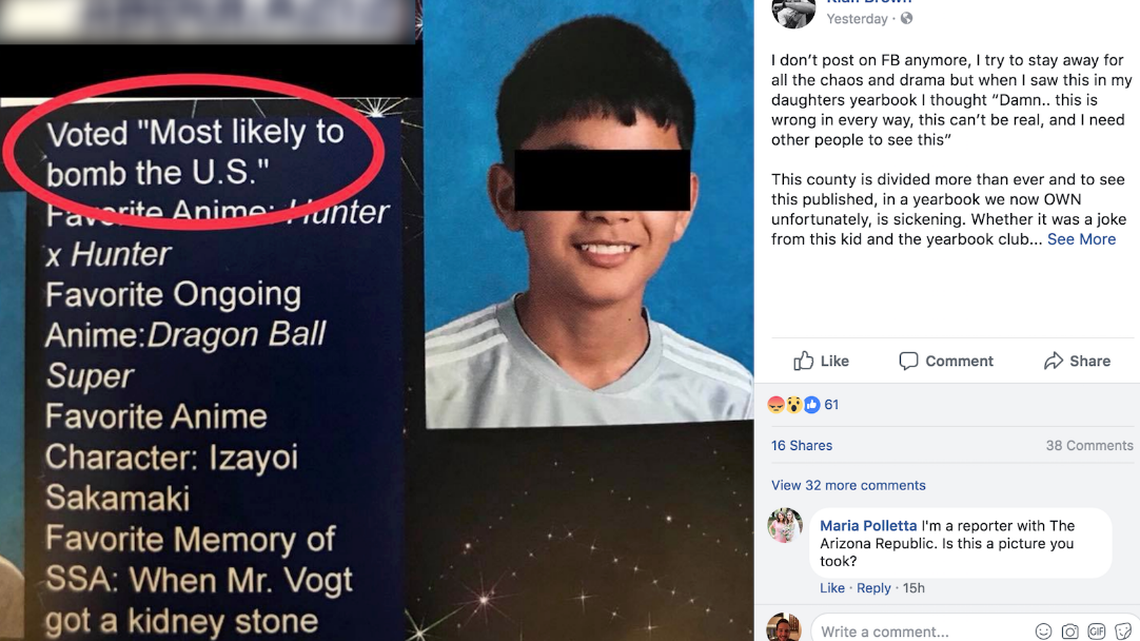This screenshot has height=641, width=1140.
Task: Click the Like thumbs-up icon
Action: point(803,360)
